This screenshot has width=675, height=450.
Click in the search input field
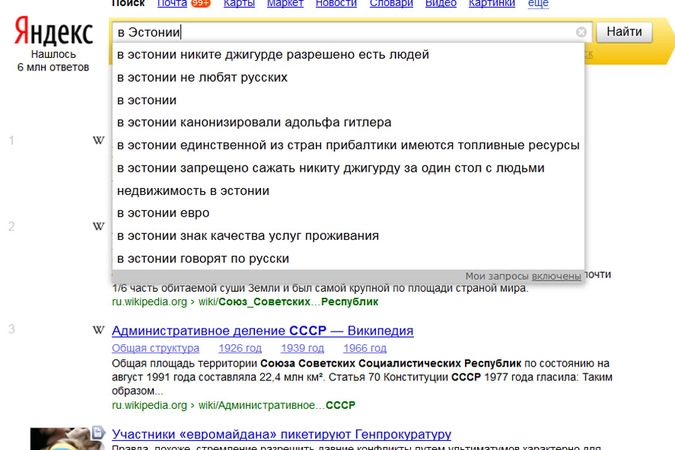click(340, 32)
